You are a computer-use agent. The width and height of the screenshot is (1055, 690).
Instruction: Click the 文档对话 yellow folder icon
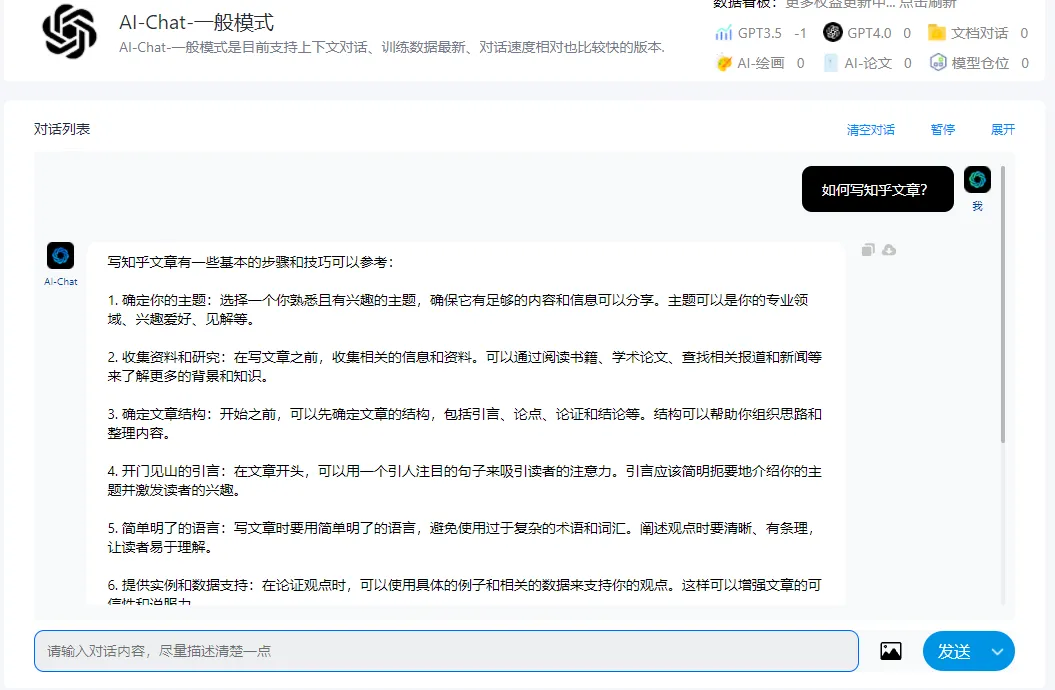point(937,33)
